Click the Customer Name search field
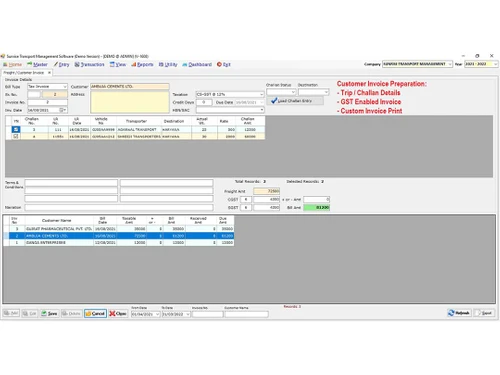Image resolution: width=500 pixels, height=375 pixels. [x=246, y=314]
